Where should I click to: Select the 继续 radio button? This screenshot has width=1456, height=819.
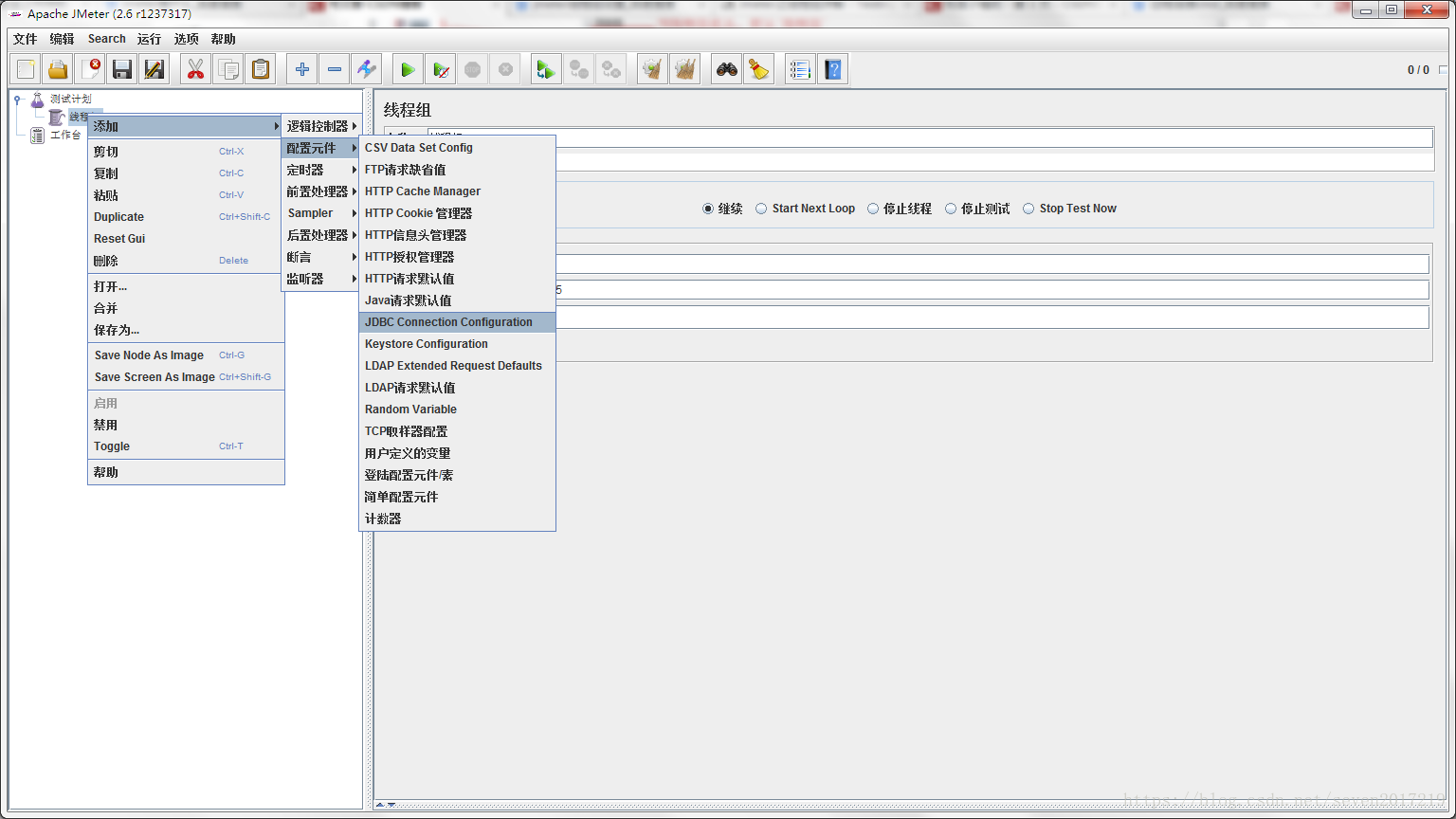click(708, 209)
